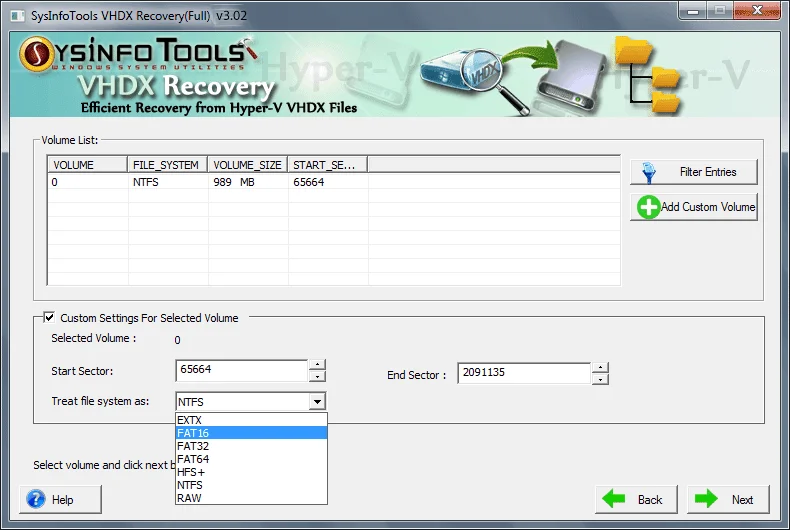
Task: Click the Filter Entries button label
Action: (x=708, y=172)
